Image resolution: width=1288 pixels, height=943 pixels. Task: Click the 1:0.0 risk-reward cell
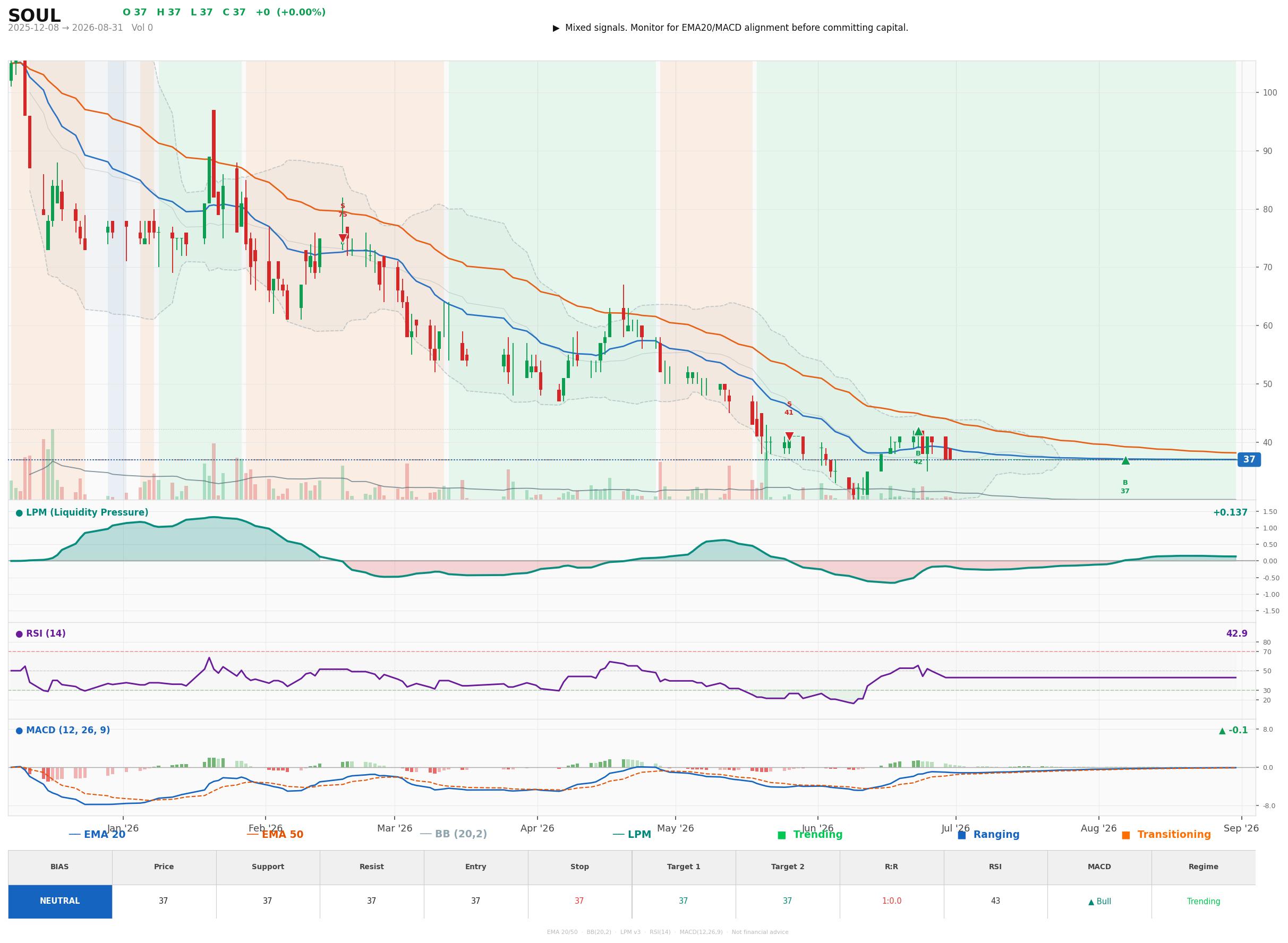pos(892,902)
